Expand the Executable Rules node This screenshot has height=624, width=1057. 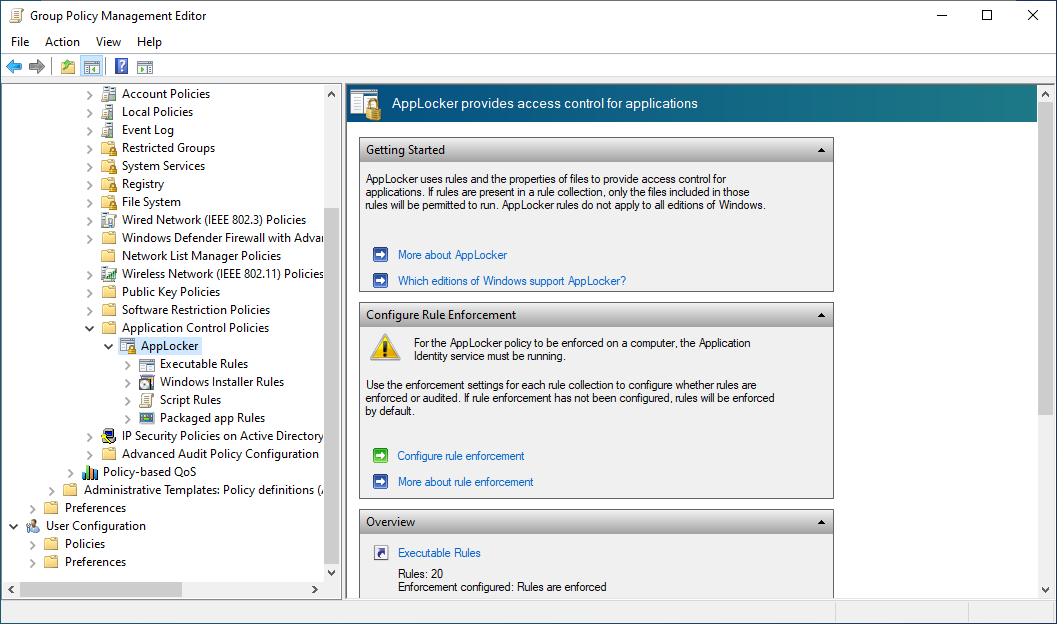coord(127,365)
